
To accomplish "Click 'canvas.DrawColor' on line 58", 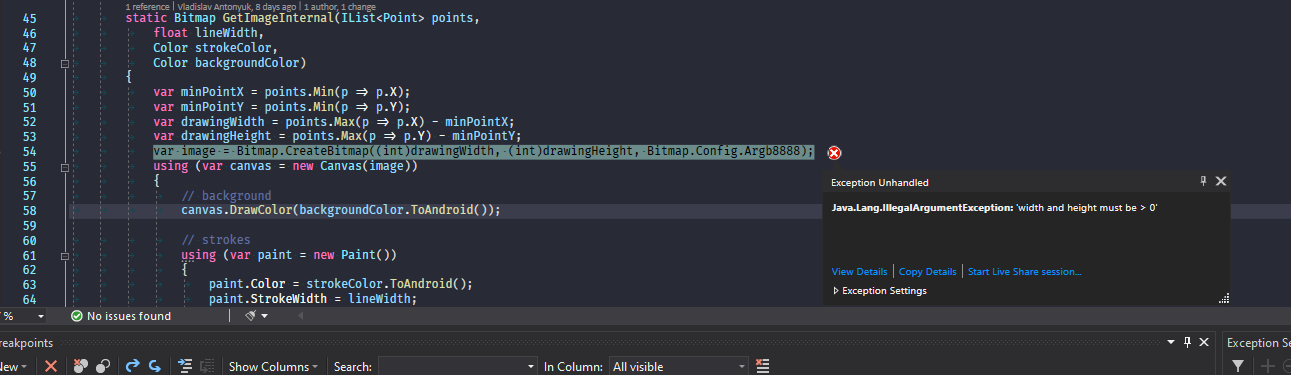I will tap(237, 210).
